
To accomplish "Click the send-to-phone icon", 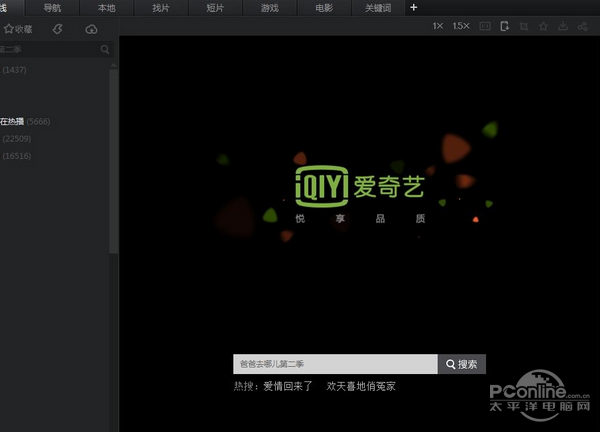I will tap(504, 26).
